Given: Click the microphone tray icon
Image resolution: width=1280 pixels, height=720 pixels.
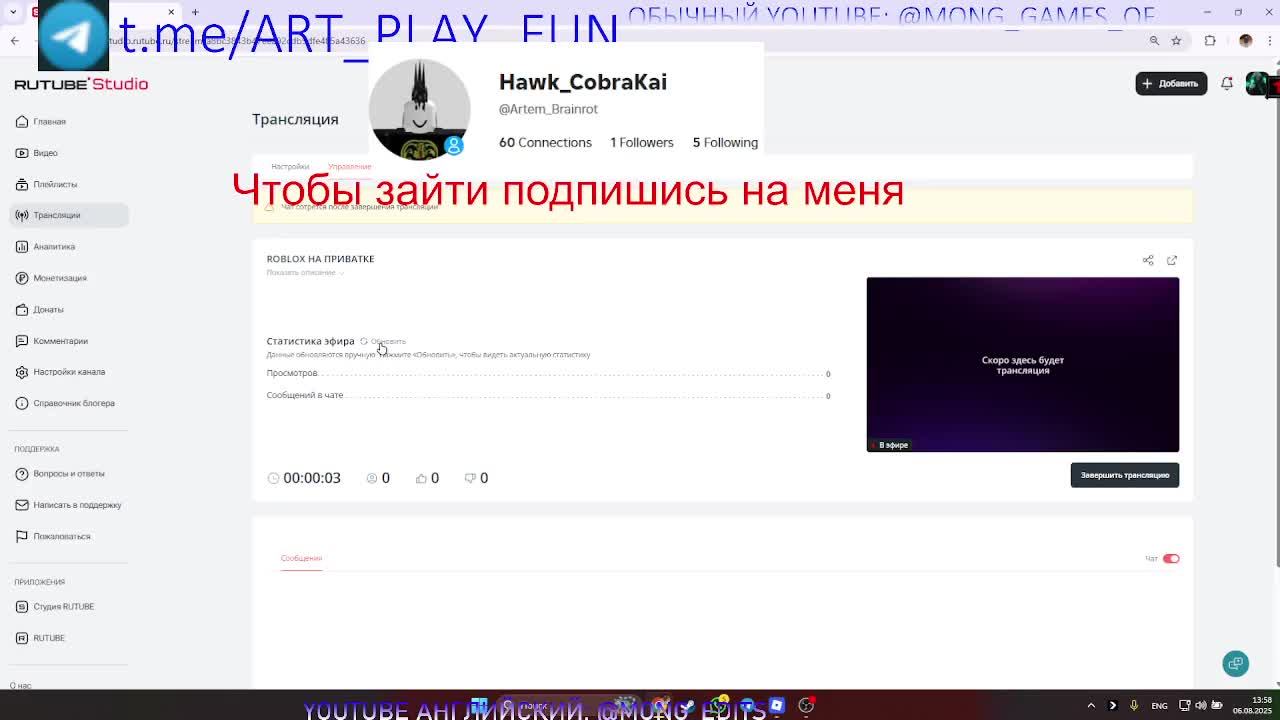Looking at the screenshot, I should [x=1134, y=706].
